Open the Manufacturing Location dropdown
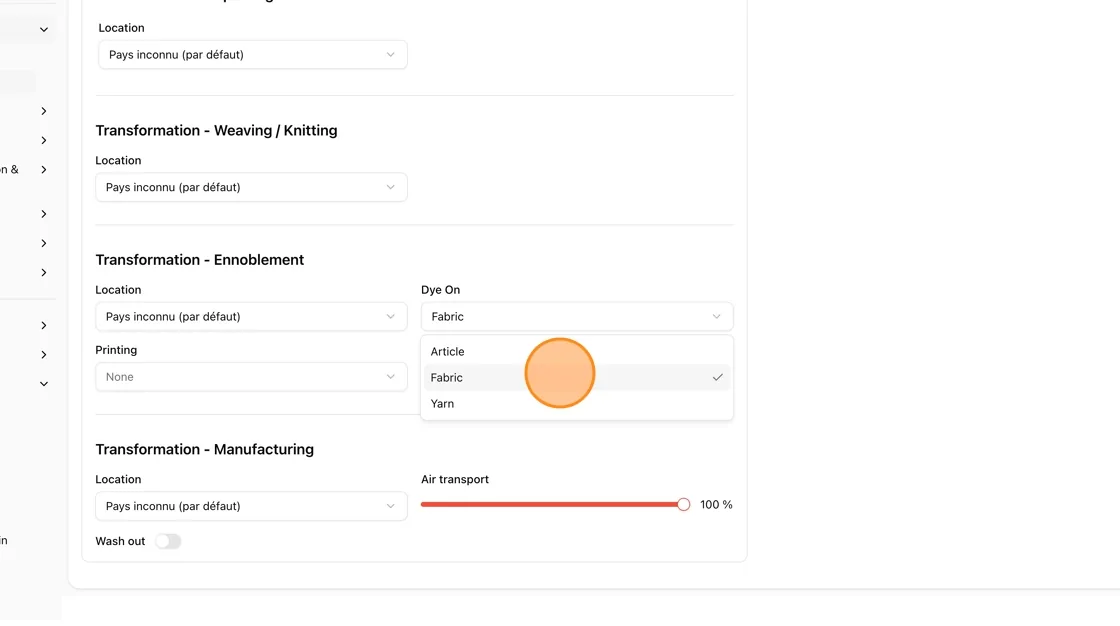Image resolution: width=1120 pixels, height=626 pixels. 251,506
